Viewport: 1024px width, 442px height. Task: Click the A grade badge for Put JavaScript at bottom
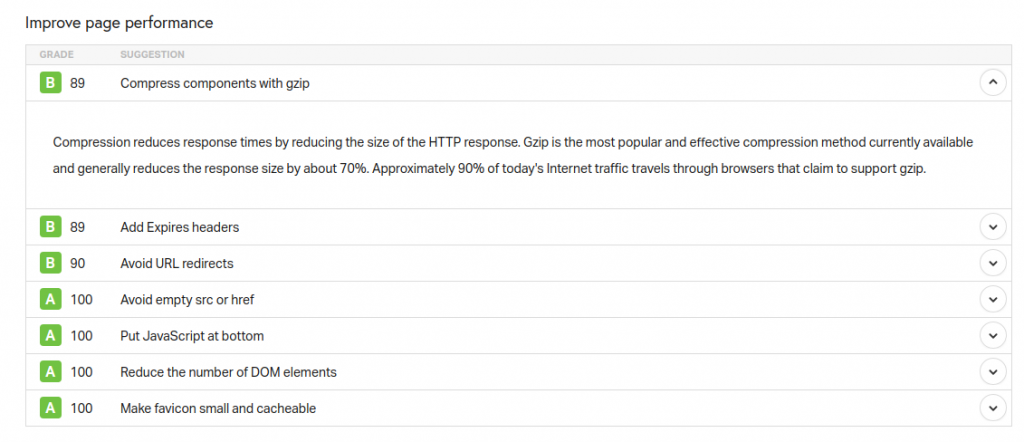tap(50, 336)
